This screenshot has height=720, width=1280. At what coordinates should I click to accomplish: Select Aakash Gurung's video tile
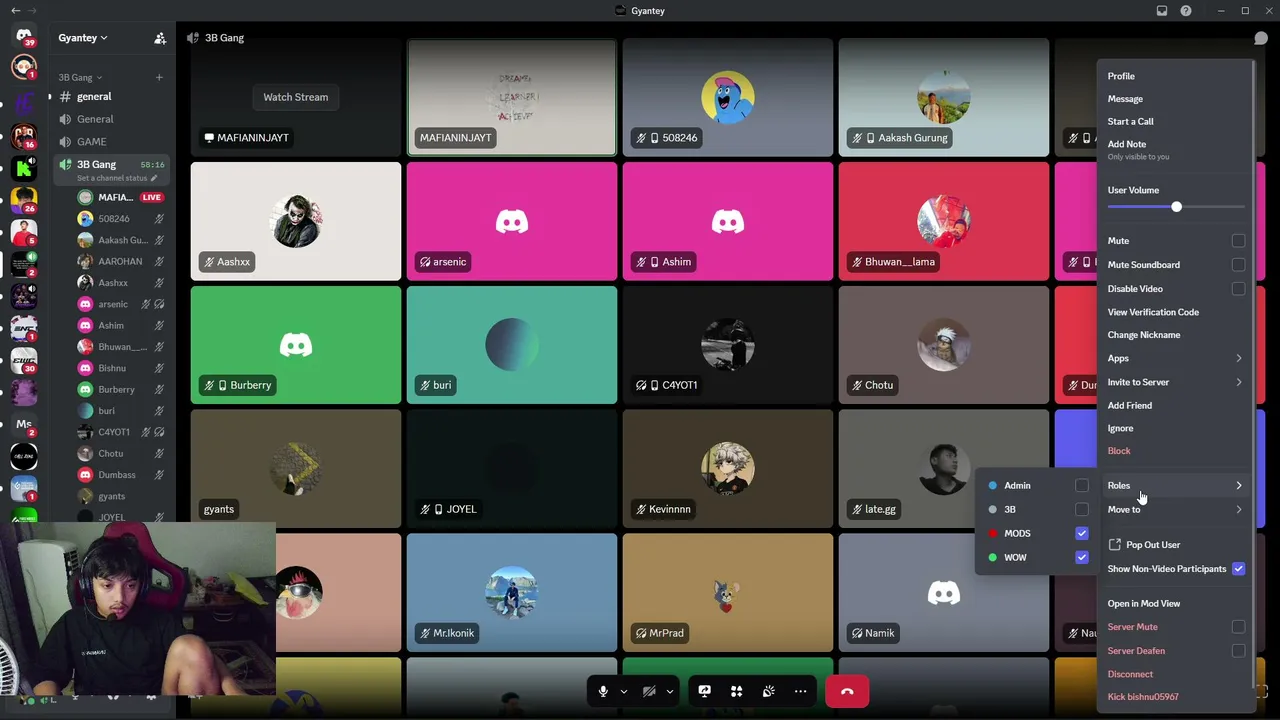pyautogui.click(x=944, y=98)
